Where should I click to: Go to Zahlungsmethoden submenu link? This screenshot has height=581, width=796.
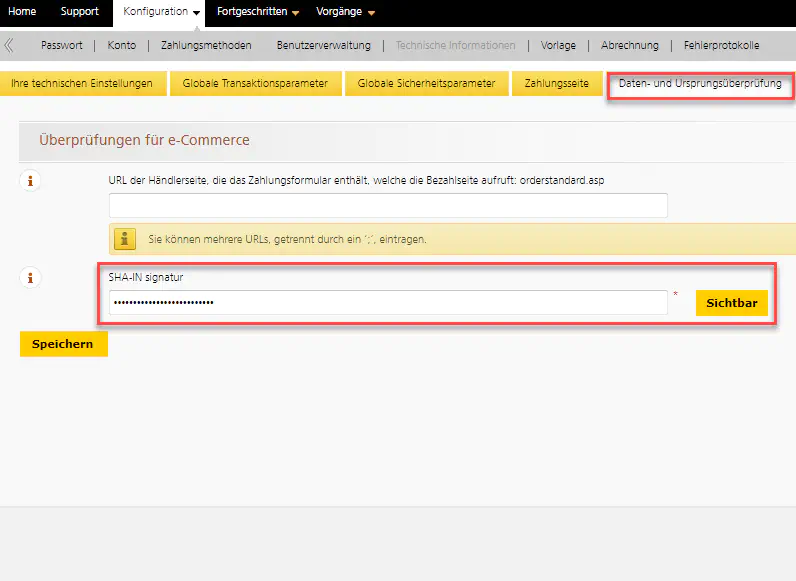pos(206,45)
